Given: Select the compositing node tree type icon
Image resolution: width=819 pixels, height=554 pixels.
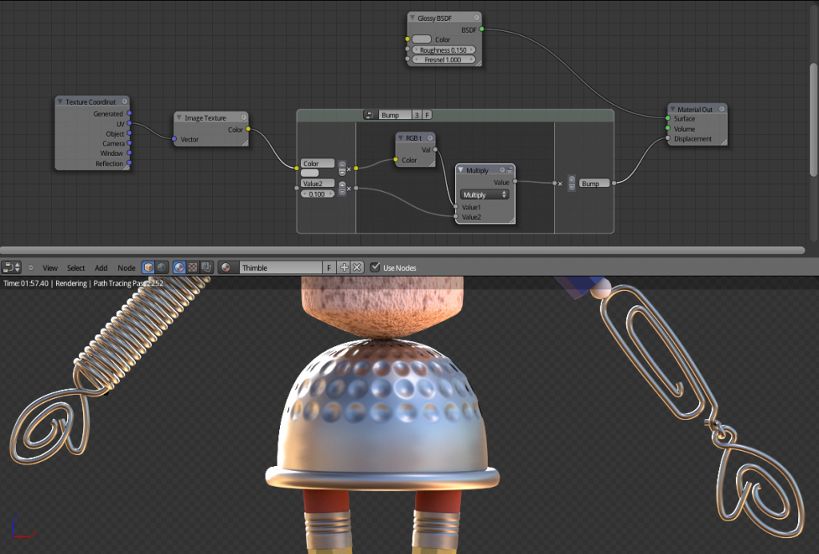Looking at the screenshot, I should pos(206,267).
